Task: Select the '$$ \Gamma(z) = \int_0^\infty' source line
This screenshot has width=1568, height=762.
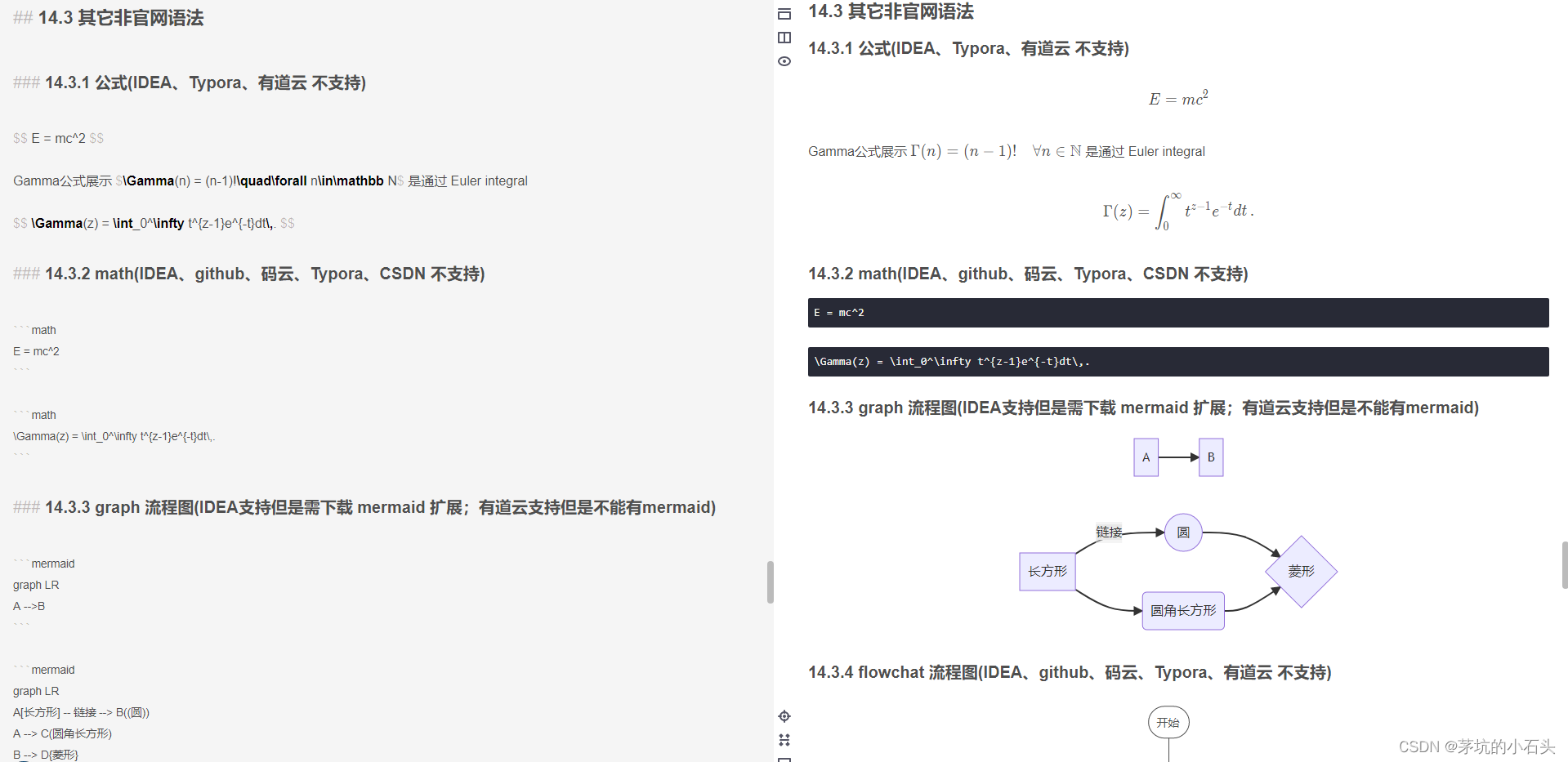Action: point(154,223)
